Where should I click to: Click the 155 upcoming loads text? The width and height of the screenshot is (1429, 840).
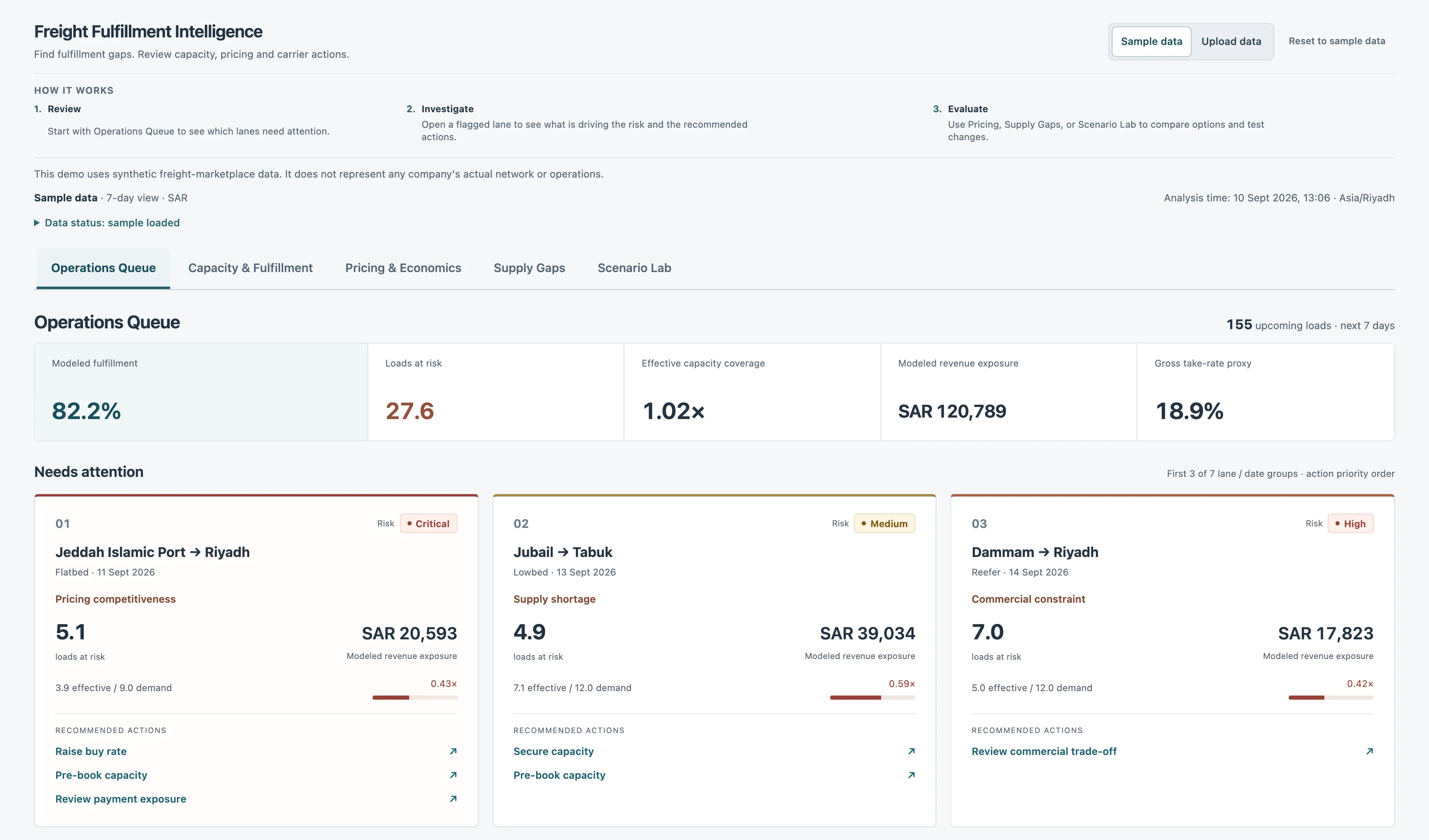point(1310,325)
